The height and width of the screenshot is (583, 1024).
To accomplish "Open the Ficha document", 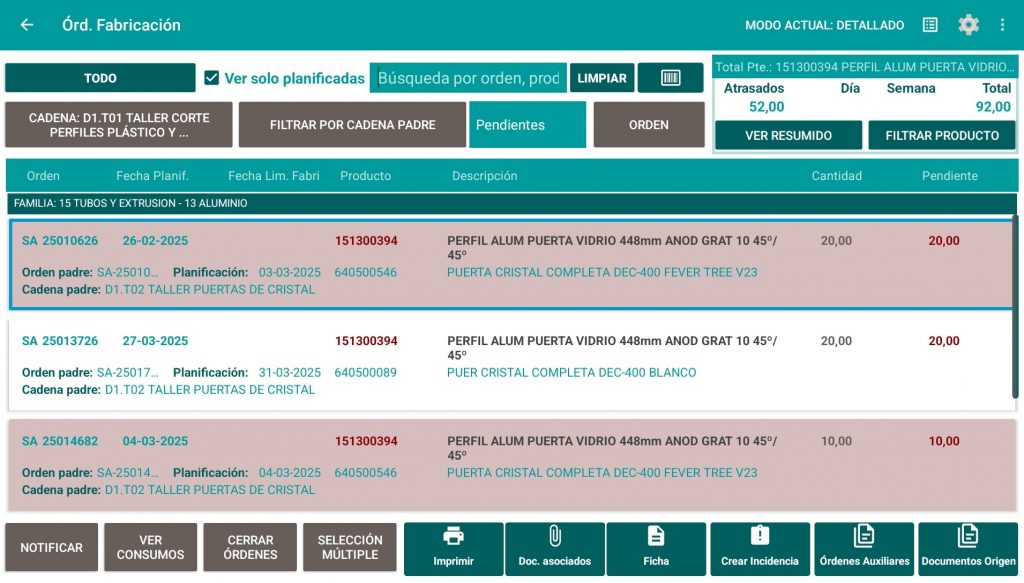I will pos(656,548).
